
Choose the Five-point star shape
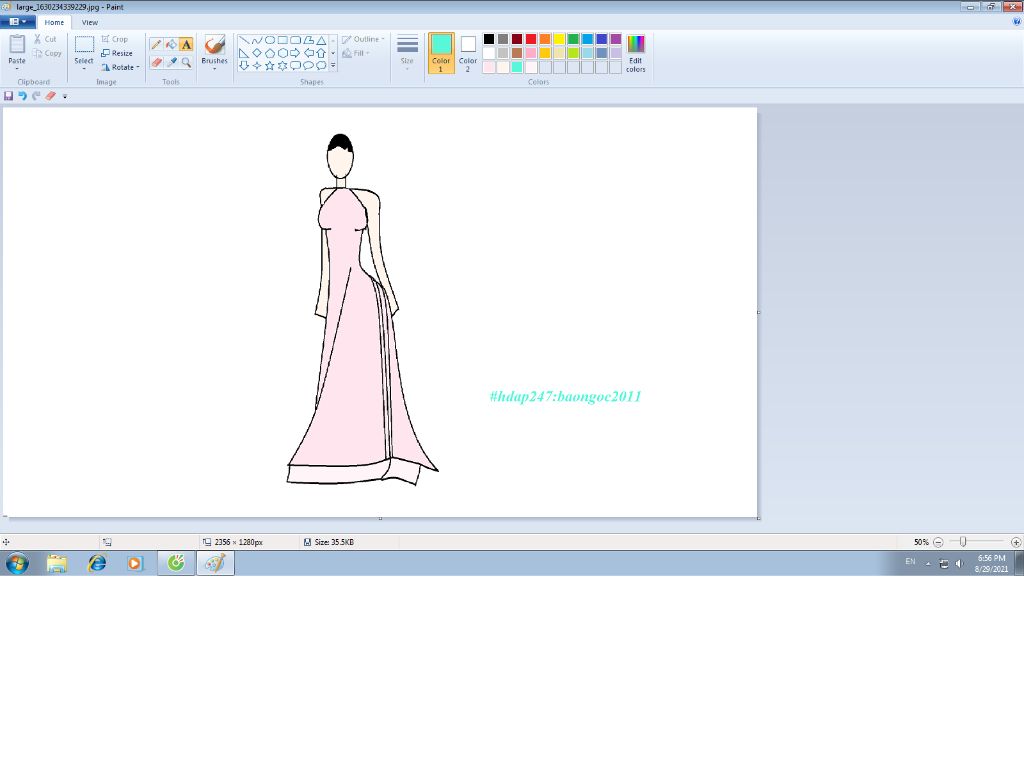pyautogui.click(x=269, y=65)
